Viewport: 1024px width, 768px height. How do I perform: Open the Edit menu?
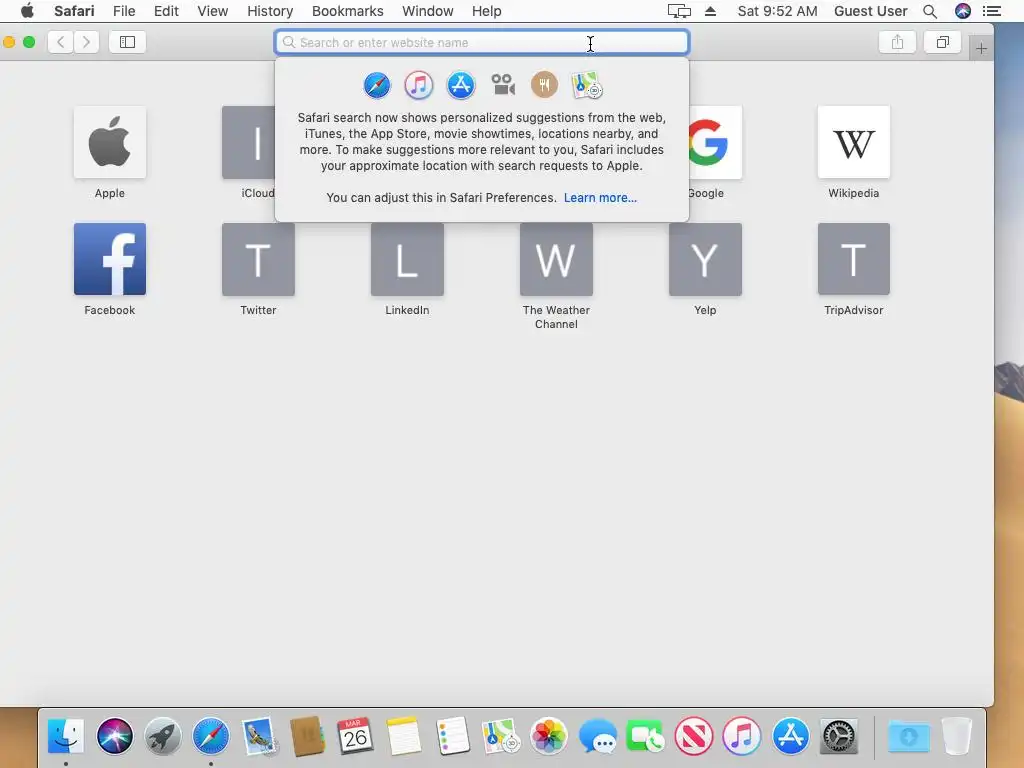pyautogui.click(x=167, y=11)
